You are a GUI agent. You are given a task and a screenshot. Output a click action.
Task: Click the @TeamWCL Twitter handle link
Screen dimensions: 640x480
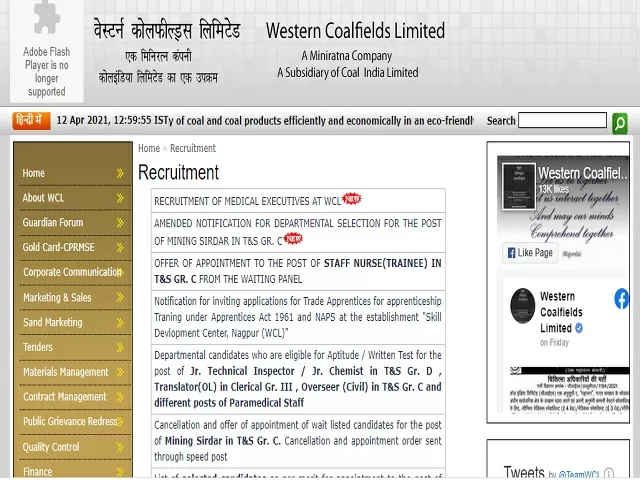pyautogui.click(x=579, y=475)
